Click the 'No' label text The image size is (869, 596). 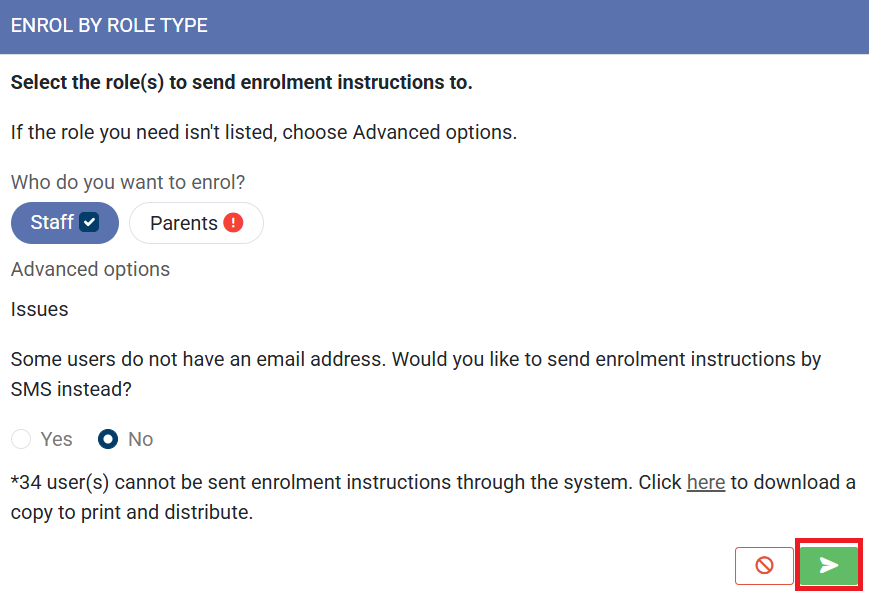(140, 439)
